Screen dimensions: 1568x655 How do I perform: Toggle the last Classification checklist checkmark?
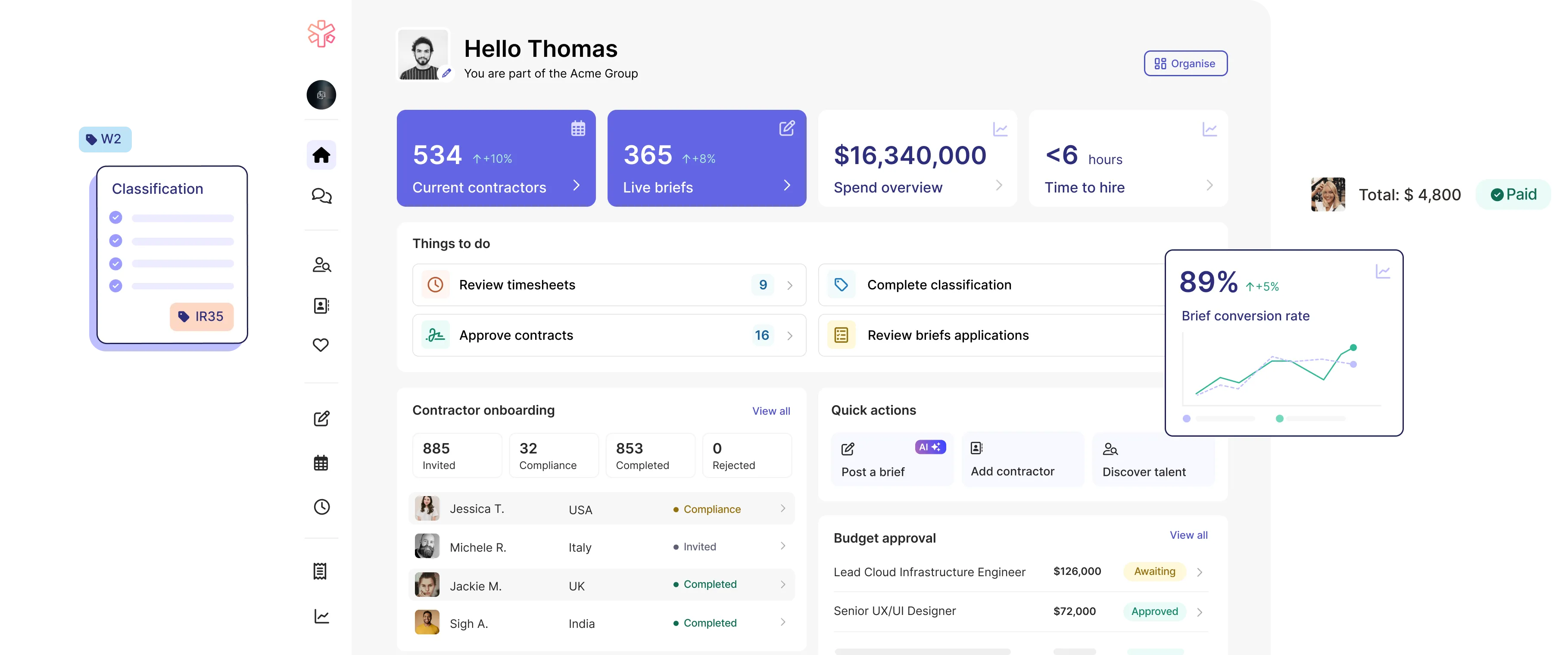click(115, 286)
